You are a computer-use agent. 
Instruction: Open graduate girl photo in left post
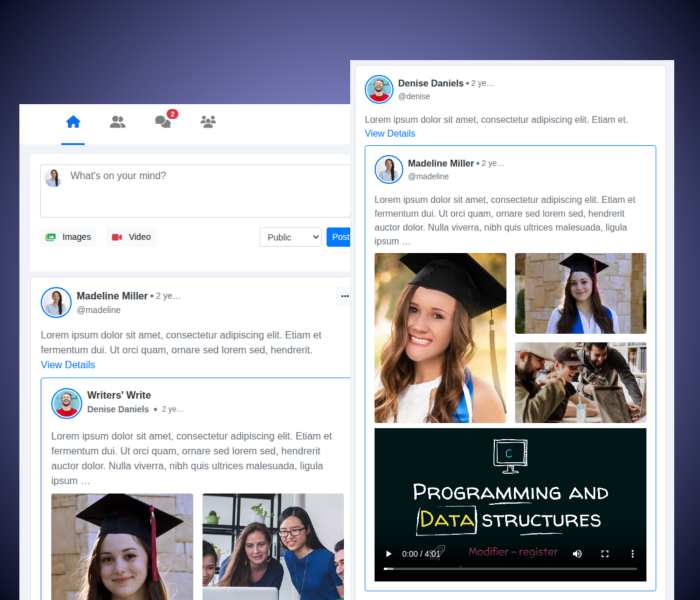click(x=122, y=546)
